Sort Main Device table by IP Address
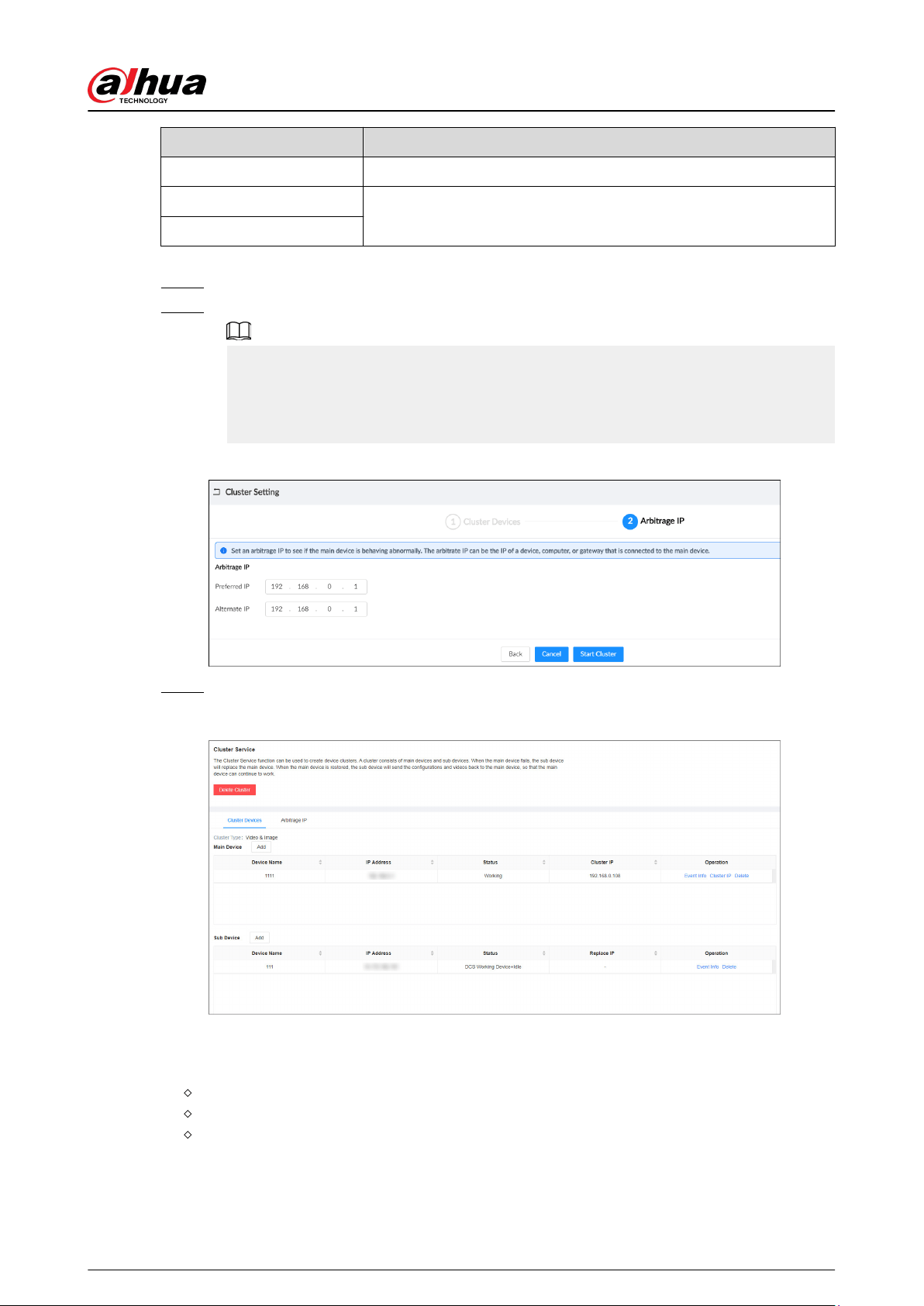The width and height of the screenshot is (924, 1306). [x=433, y=863]
